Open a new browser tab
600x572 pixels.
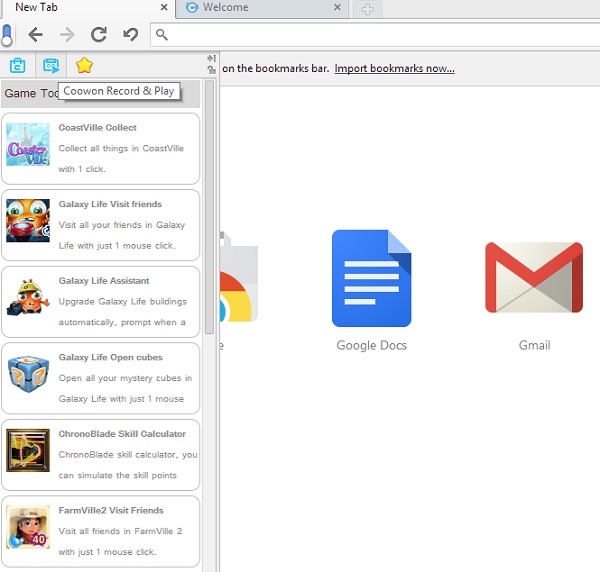click(x=367, y=9)
